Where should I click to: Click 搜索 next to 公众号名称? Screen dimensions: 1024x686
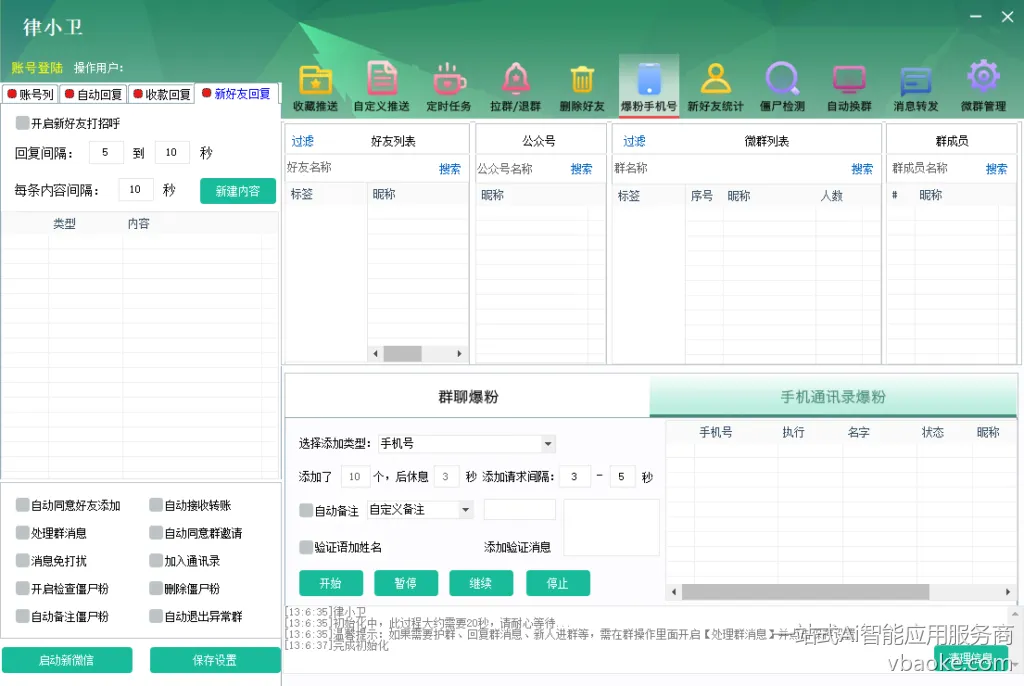pyautogui.click(x=582, y=169)
